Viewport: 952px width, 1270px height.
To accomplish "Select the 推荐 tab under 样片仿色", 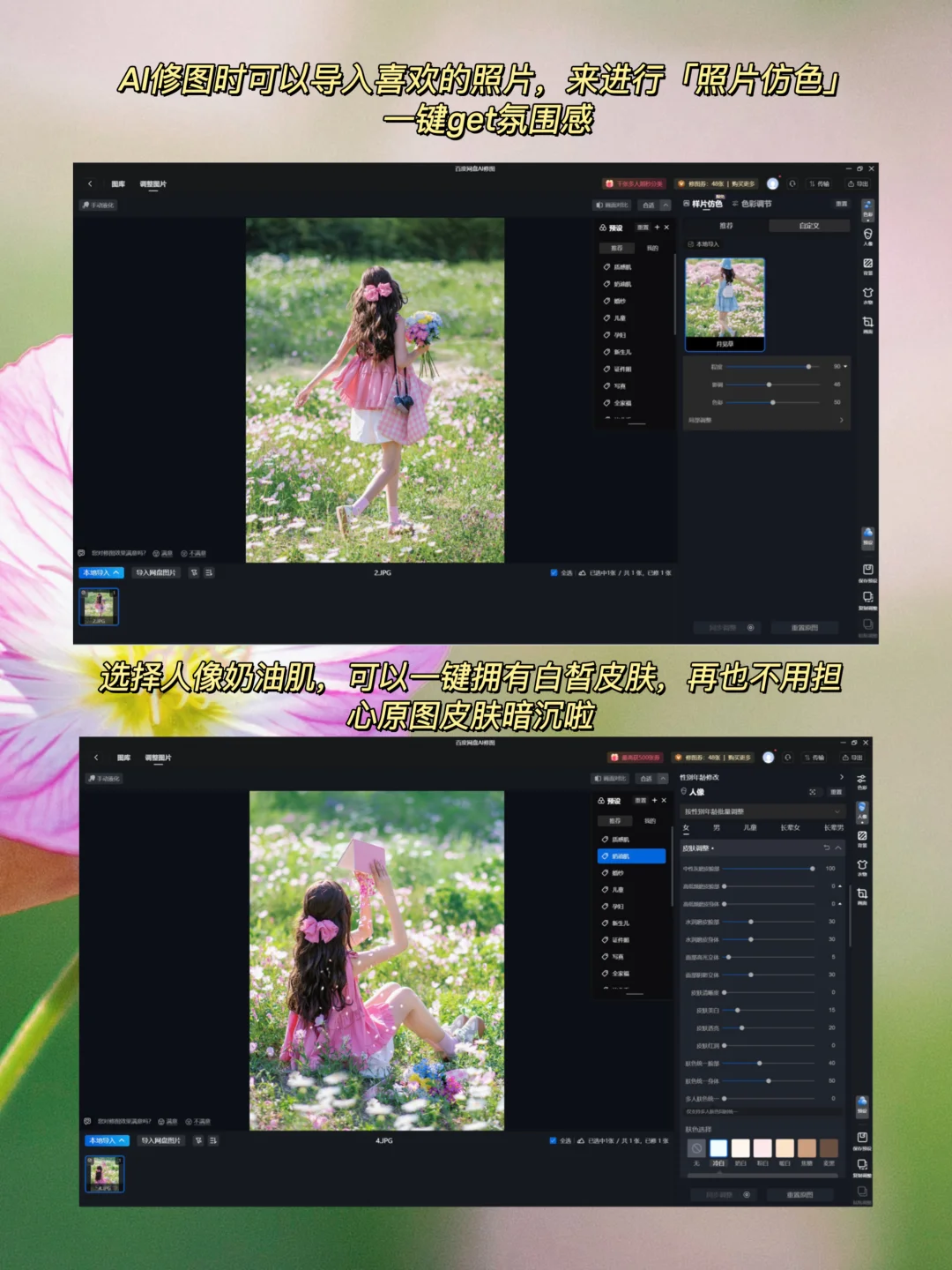I will (726, 226).
